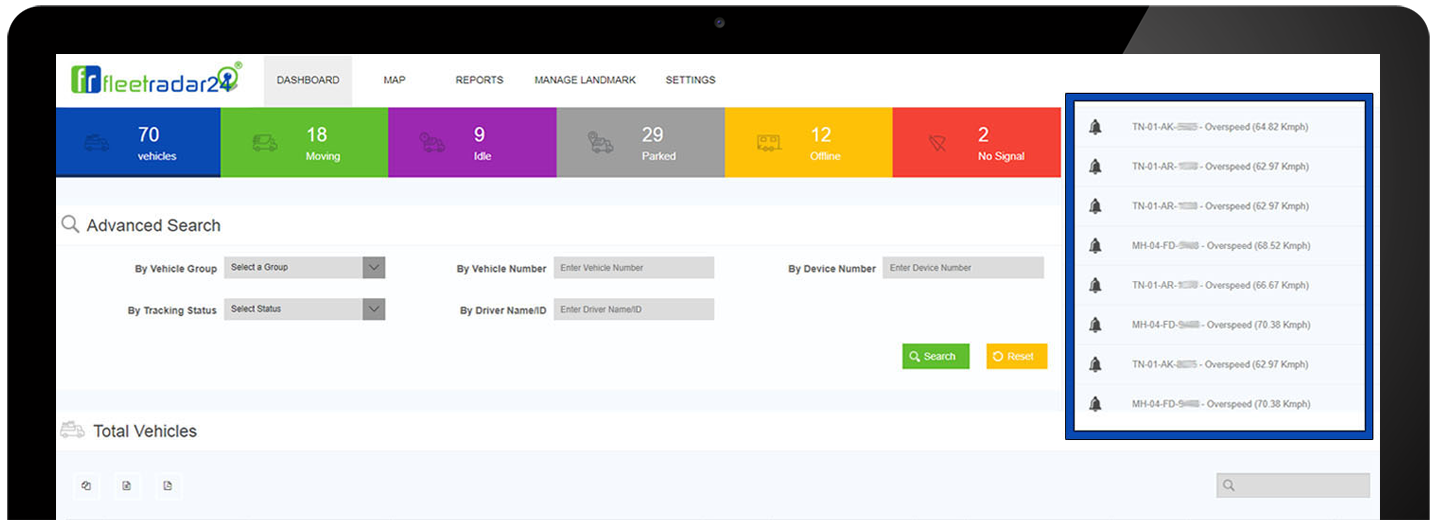Click the bell icon for the 66.67 Kmph overspeed alert

[1095, 285]
